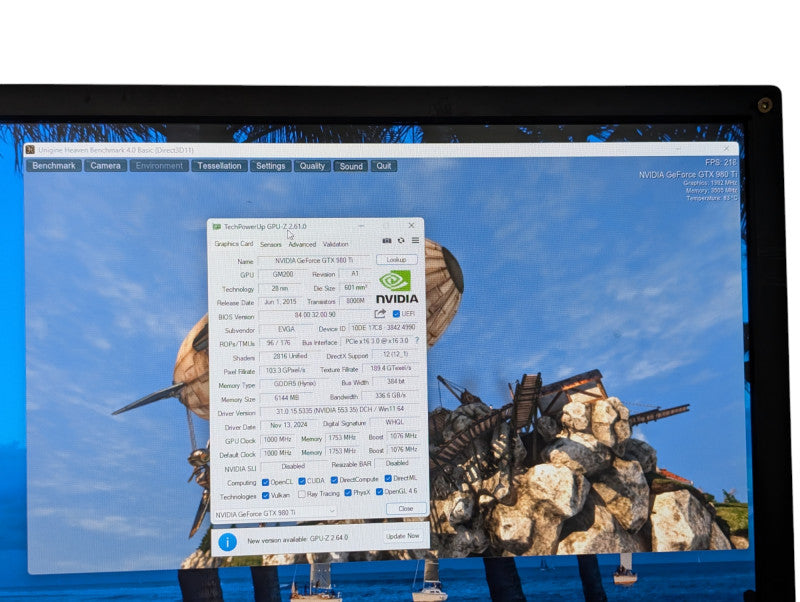Toggle the OpenCL checkbox
Screen dimensions: 800x602
(265, 482)
